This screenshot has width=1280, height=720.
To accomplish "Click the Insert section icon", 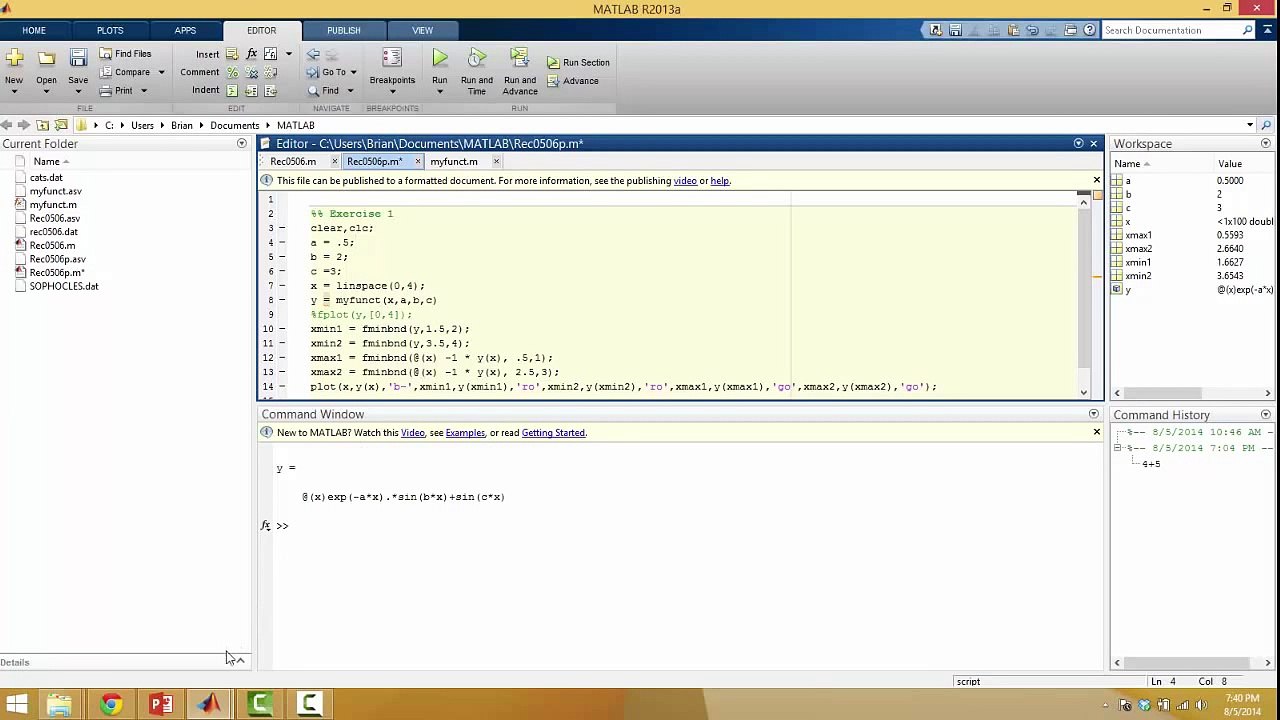I will pos(232,54).
